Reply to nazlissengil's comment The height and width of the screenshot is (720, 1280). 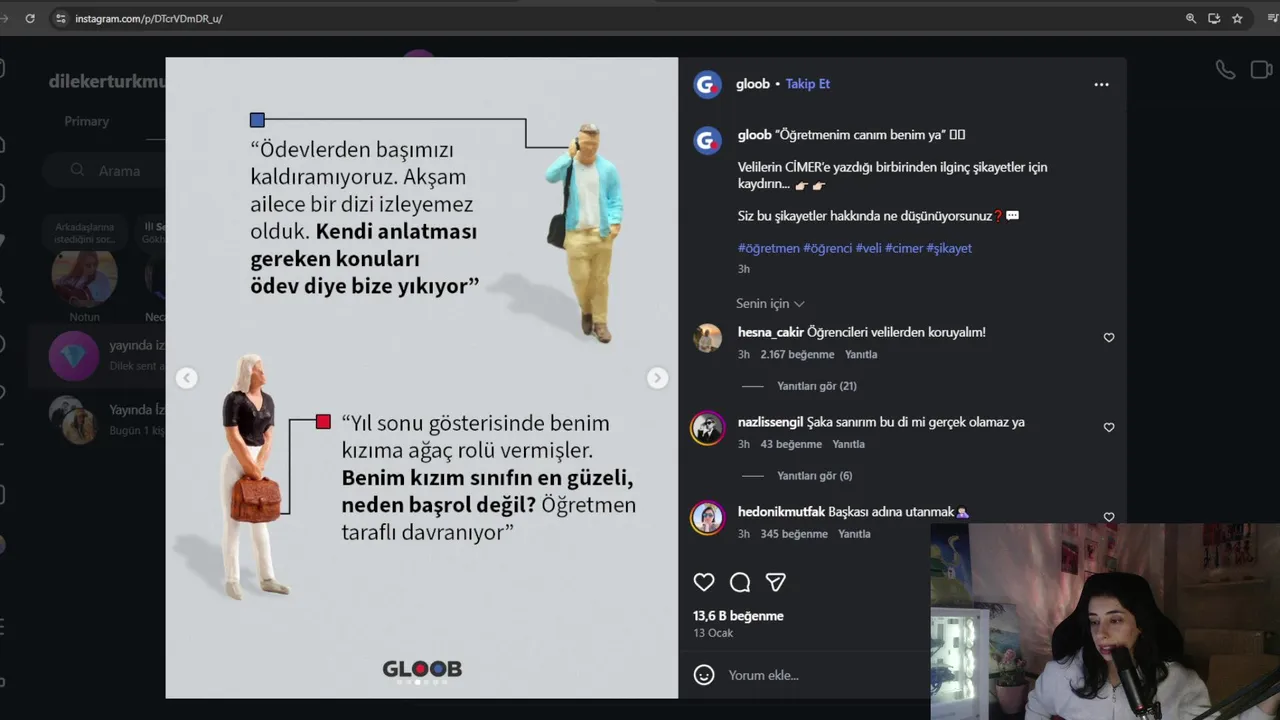click(x=849, y=444)
